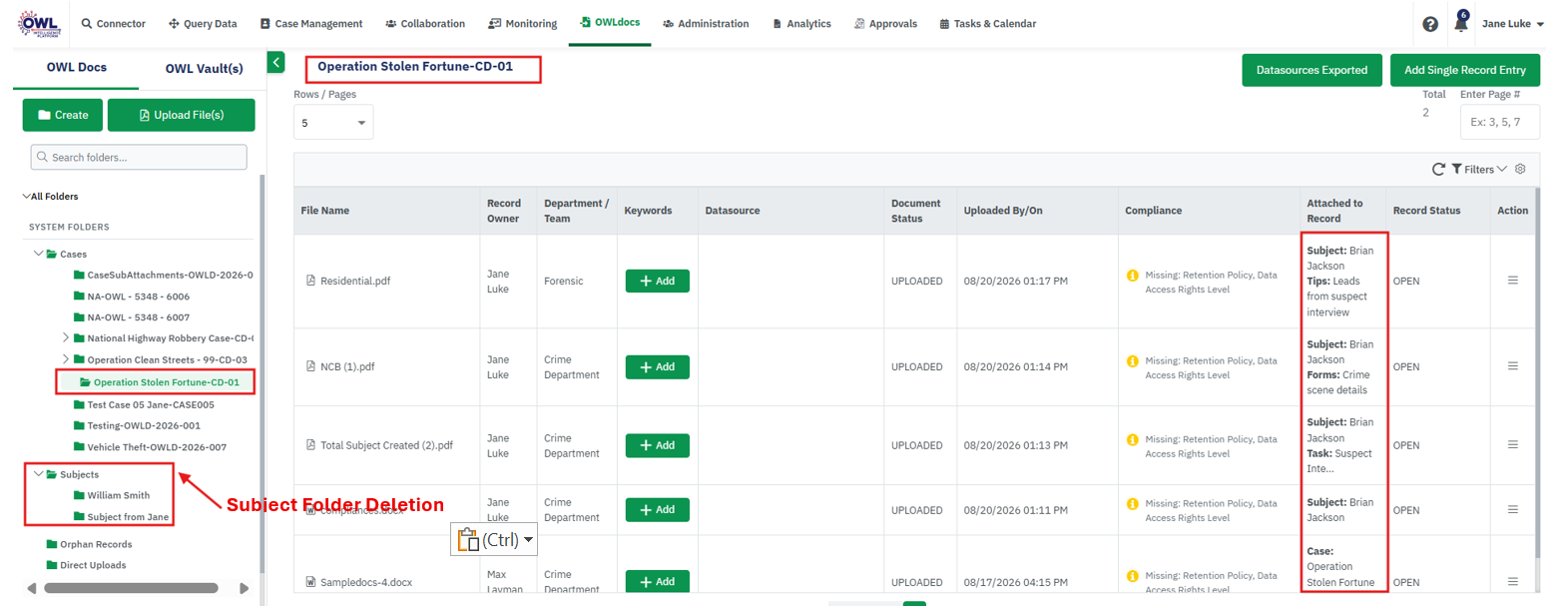1568x606 pixels.
Task: Open the Approvals menu
Action: pos(885,24)
